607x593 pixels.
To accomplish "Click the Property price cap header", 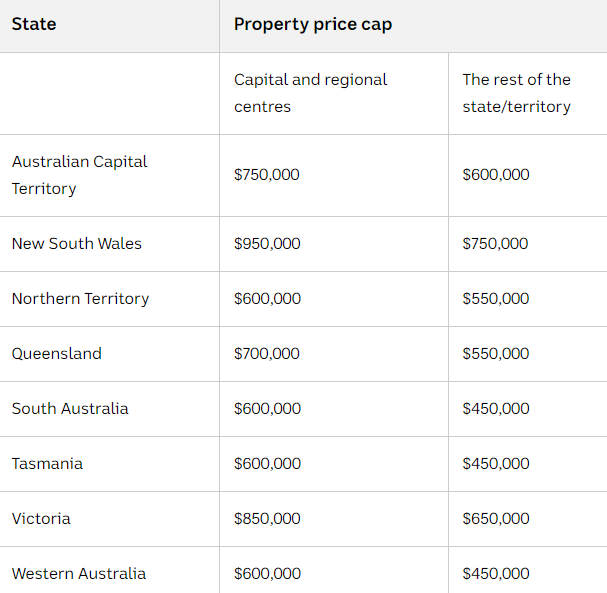I will 313,25.
